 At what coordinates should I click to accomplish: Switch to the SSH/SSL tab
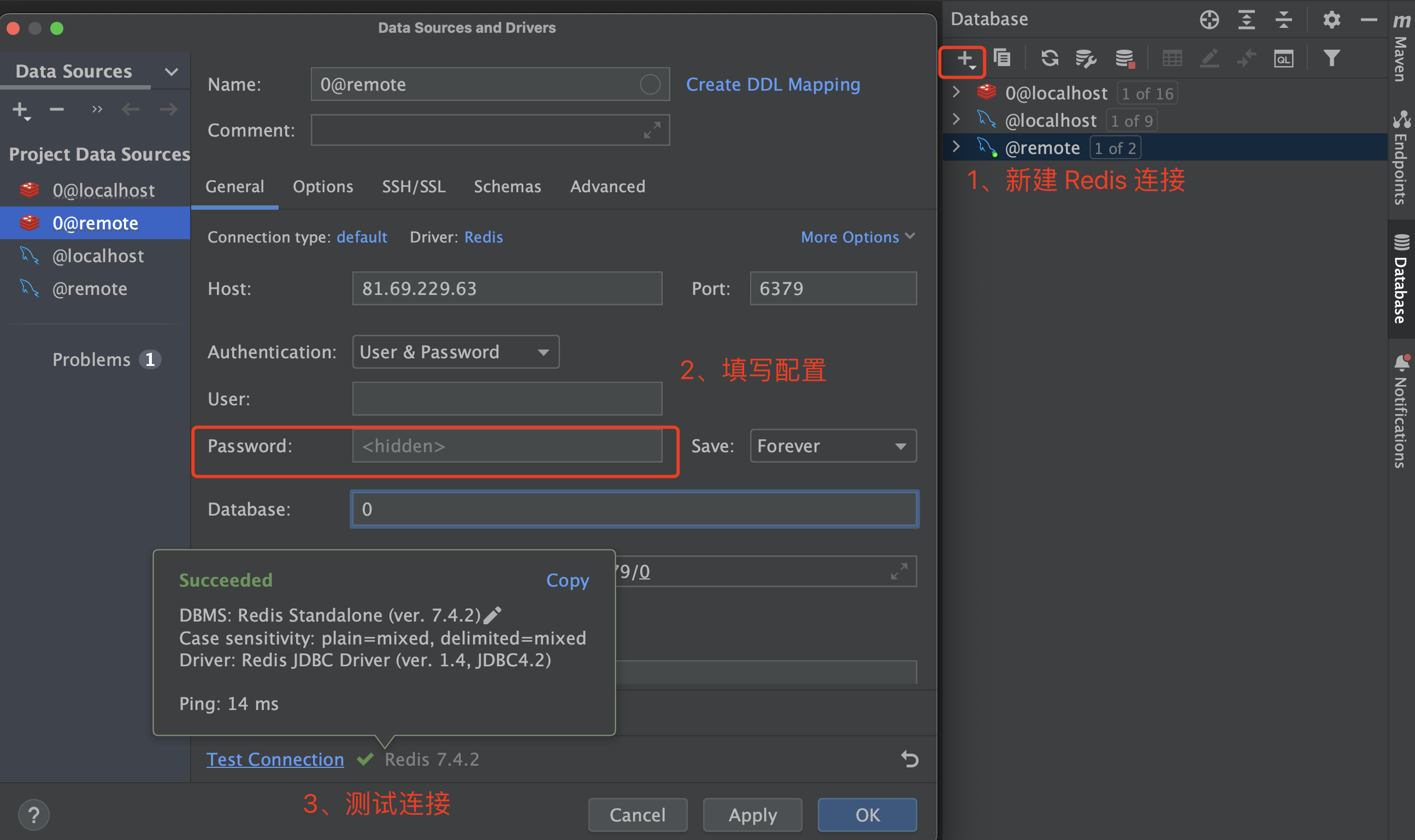point(414,187)
